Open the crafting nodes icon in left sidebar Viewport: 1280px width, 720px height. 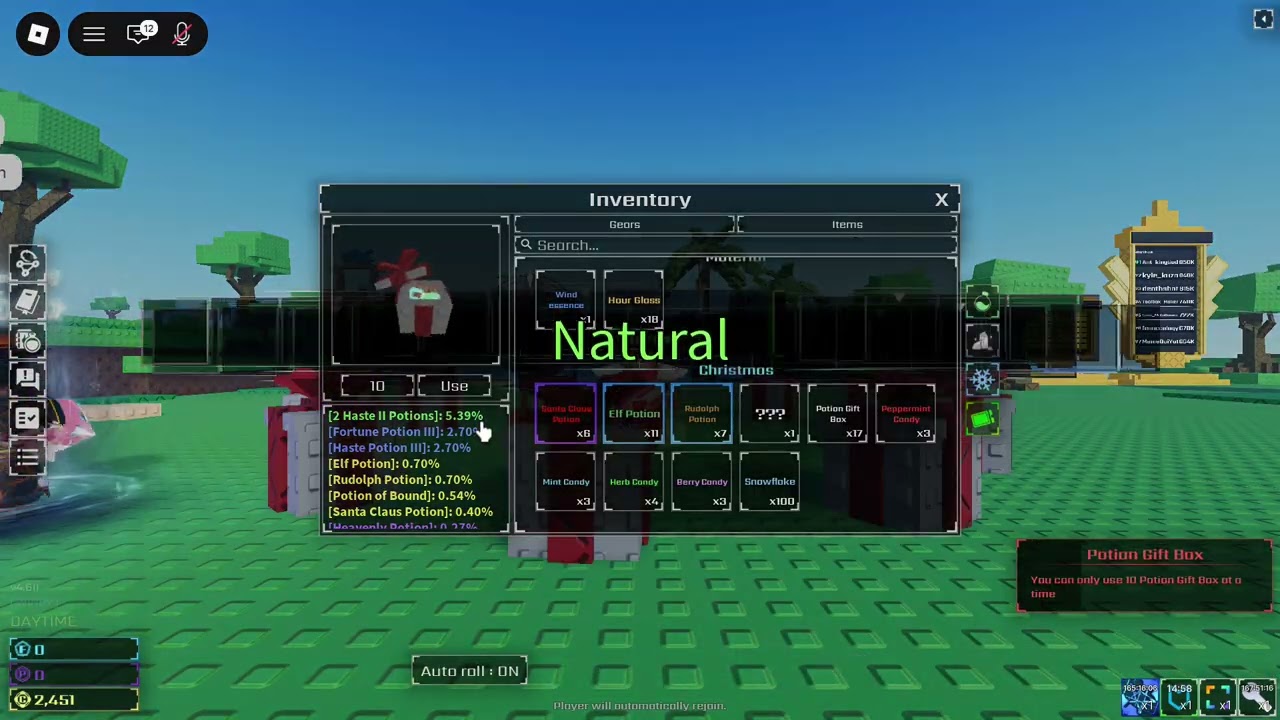coord(27,262)
